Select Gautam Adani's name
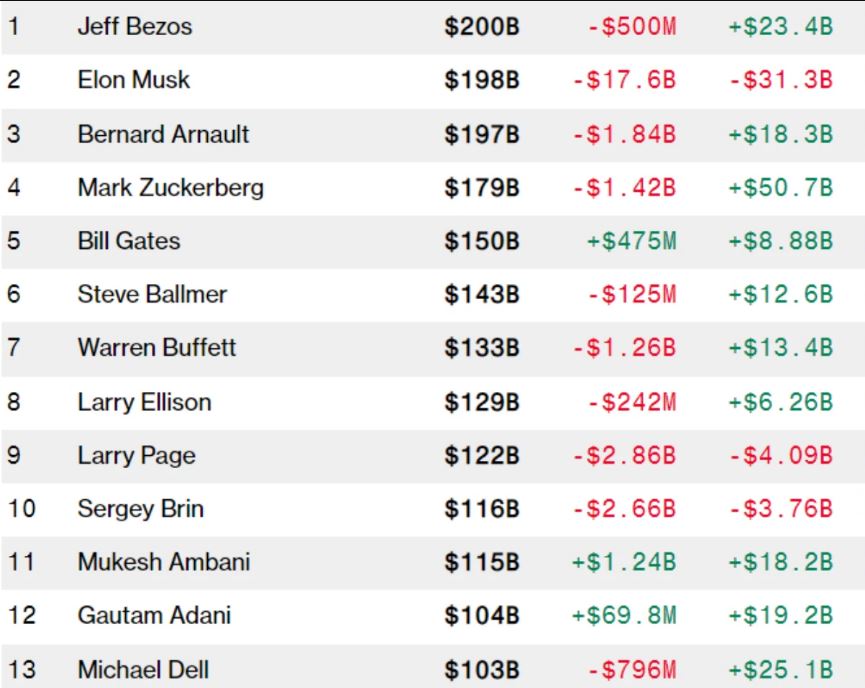The image size is (865, 688). click(154, 615)
